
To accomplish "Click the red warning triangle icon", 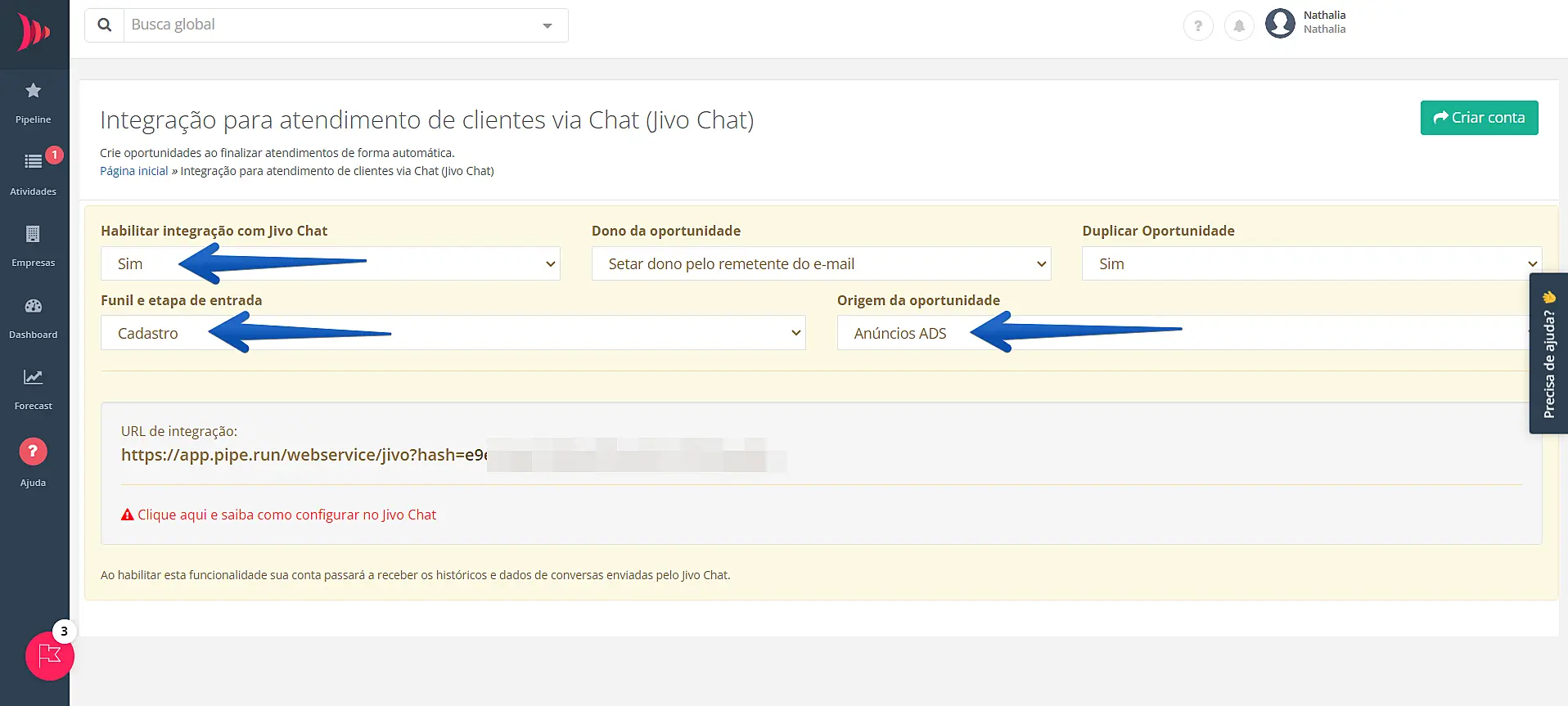I will [127, 515].
